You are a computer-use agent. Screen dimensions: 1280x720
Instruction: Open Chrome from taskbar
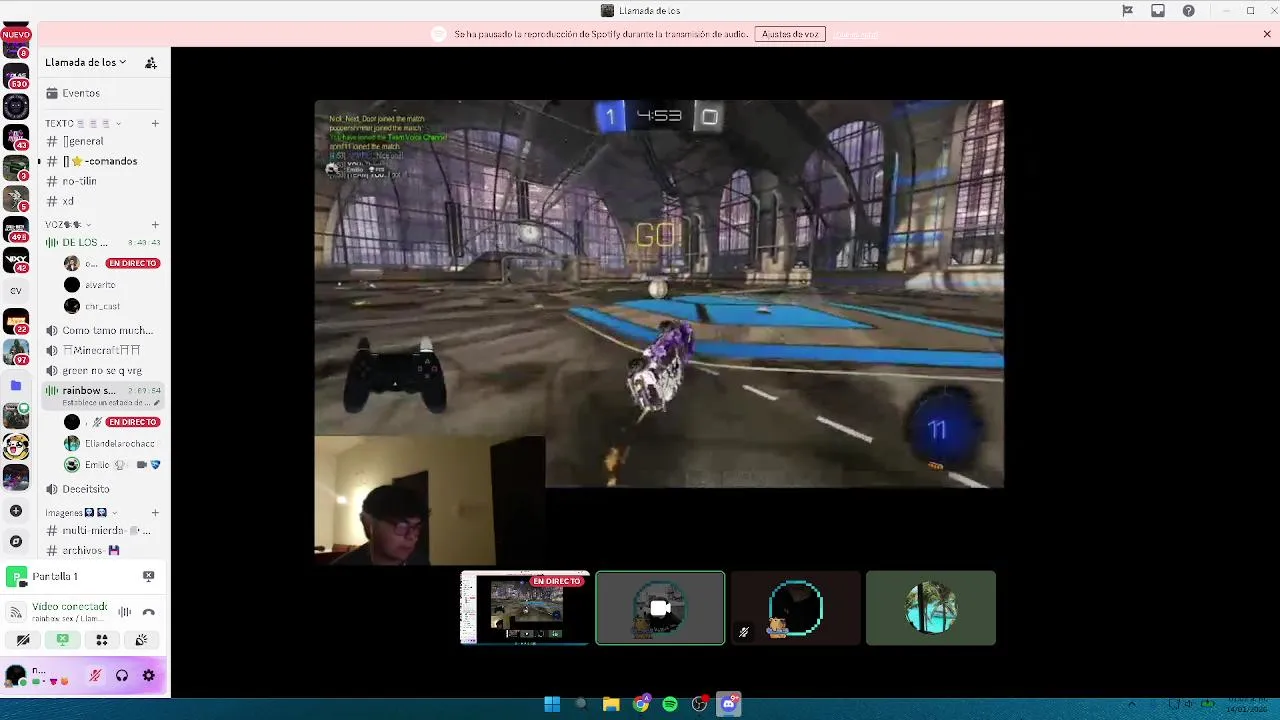[641, 704]
